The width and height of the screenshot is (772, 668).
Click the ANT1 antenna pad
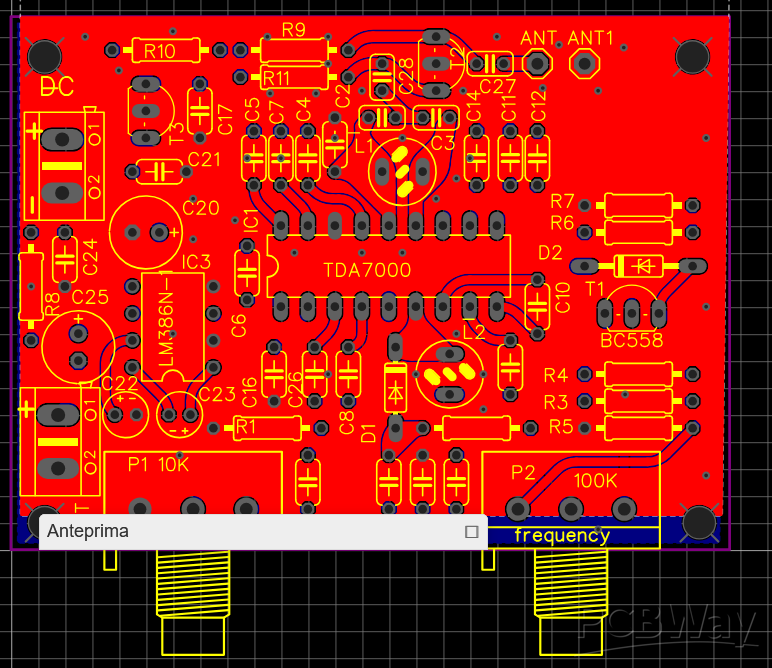pos(584,64)
